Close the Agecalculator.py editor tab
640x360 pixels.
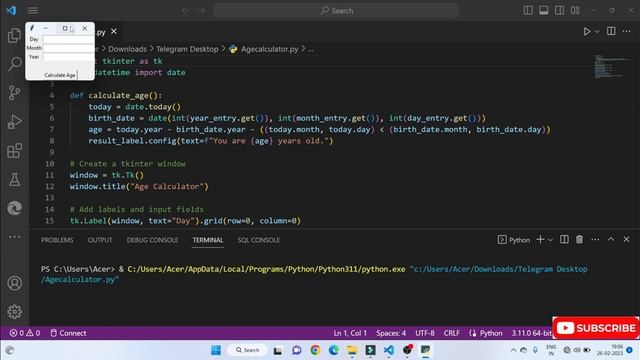[x=114, y=31]
